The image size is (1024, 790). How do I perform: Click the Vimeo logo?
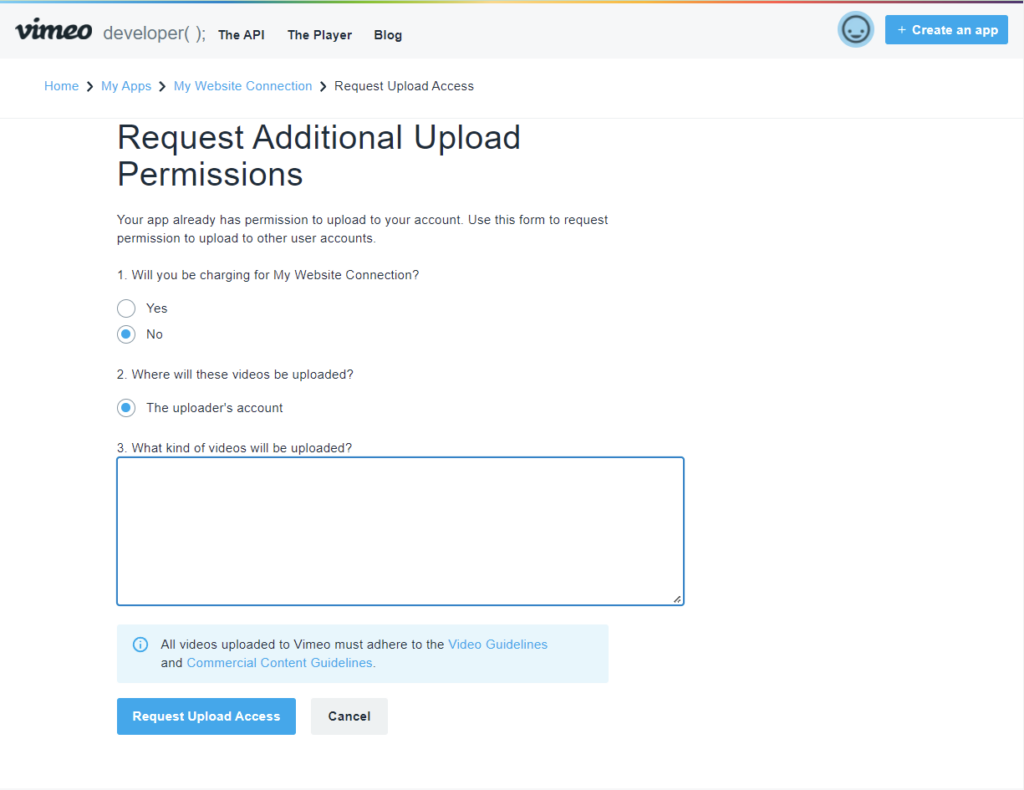(54, 31)
